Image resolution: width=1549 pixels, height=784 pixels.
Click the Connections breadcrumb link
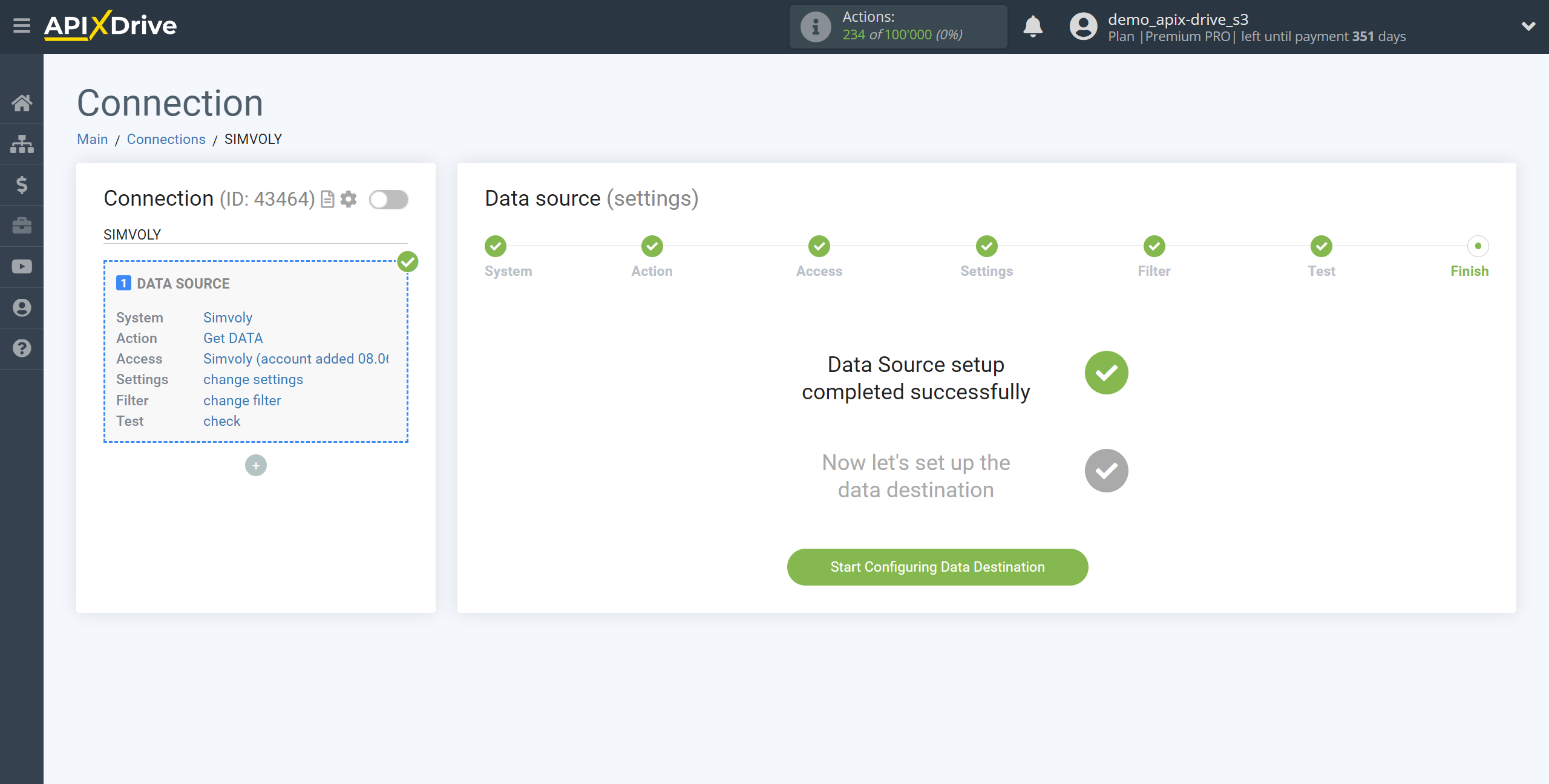166,139
